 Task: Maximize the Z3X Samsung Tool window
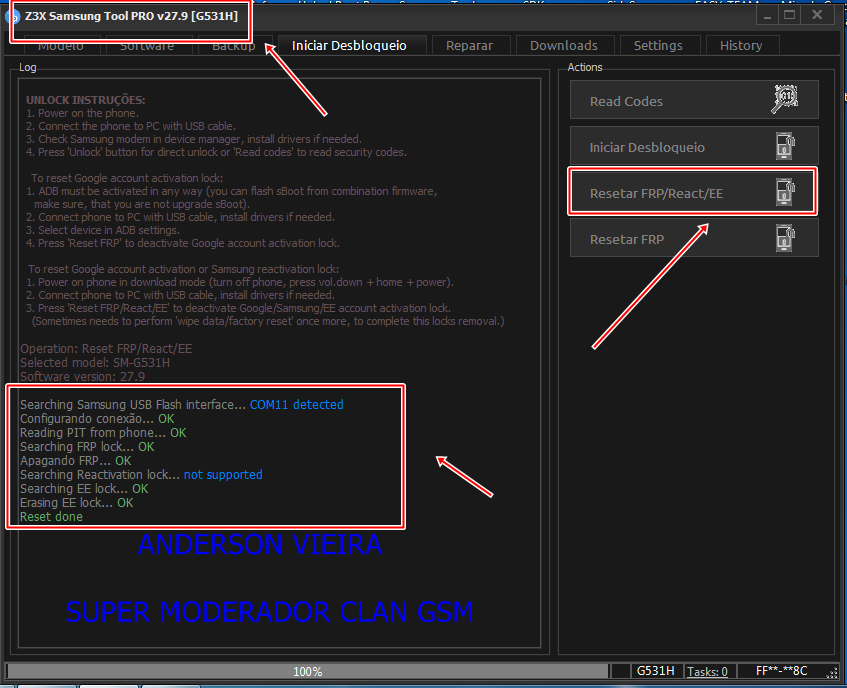click(x=789, y=15)
